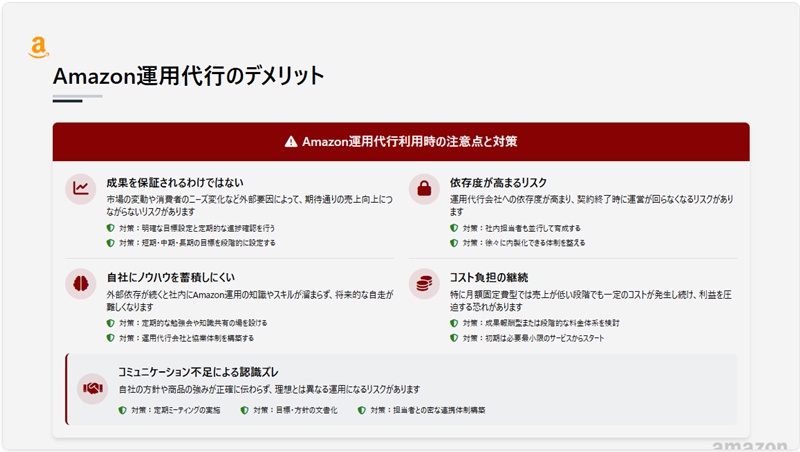This screenshot has height=452, width=800.
Task: Click the Amazon logo icon at top left
Action: (38, 47)
